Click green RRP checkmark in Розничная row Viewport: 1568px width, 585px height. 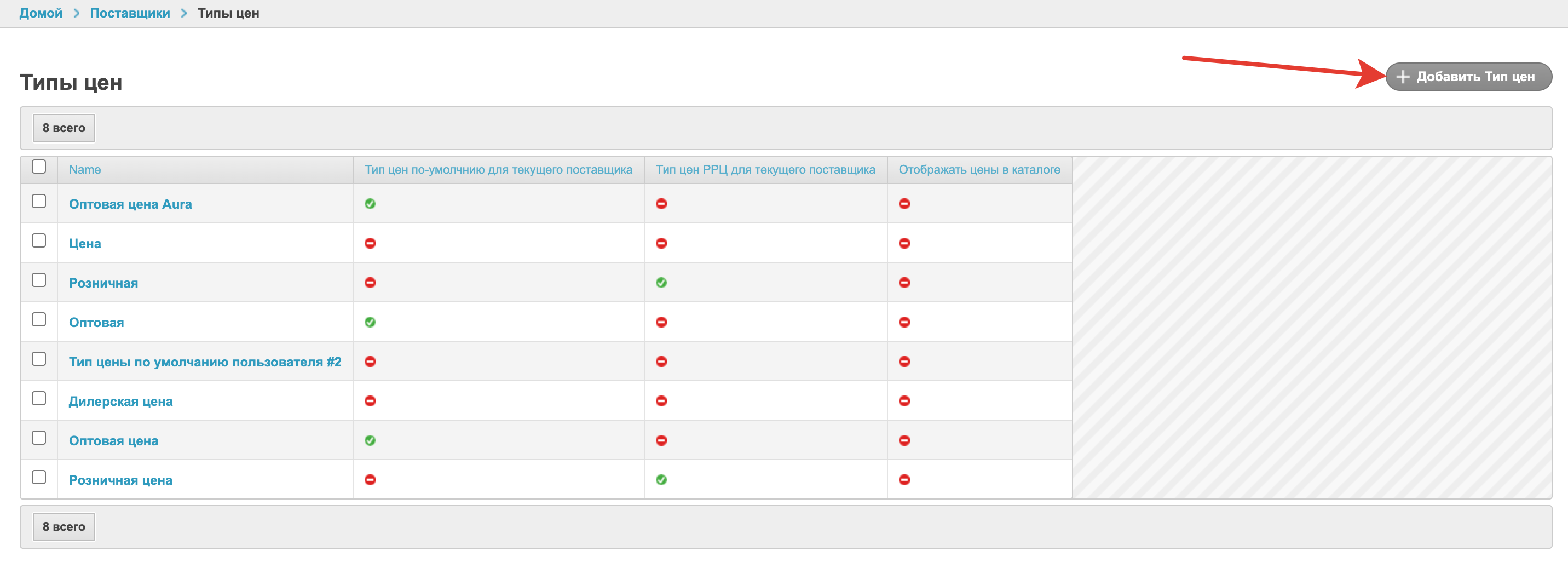pyautogui.click(x=661, y=283)
